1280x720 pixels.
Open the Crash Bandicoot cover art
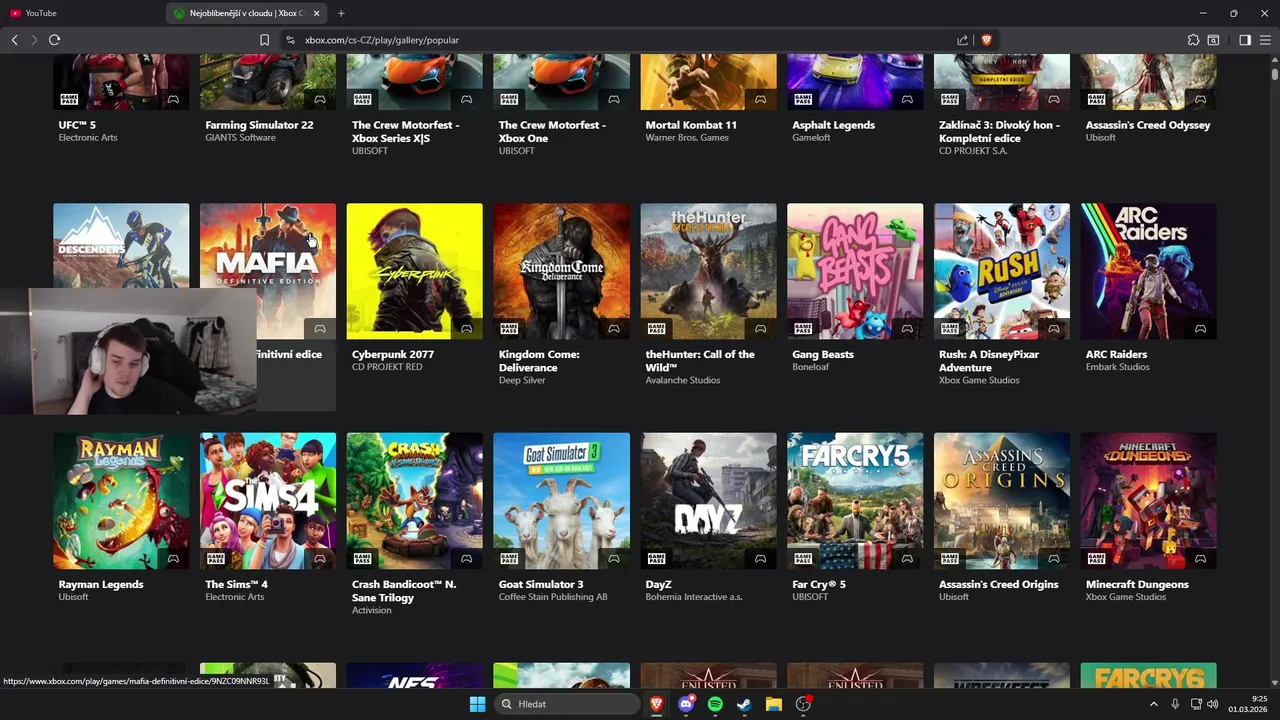414,501
